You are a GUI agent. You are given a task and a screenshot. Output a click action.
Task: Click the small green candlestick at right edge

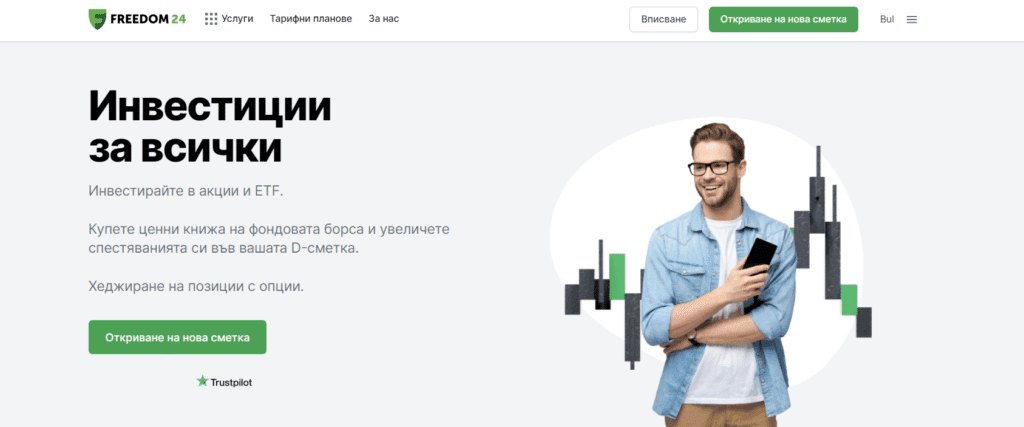(x=848, y=300)
